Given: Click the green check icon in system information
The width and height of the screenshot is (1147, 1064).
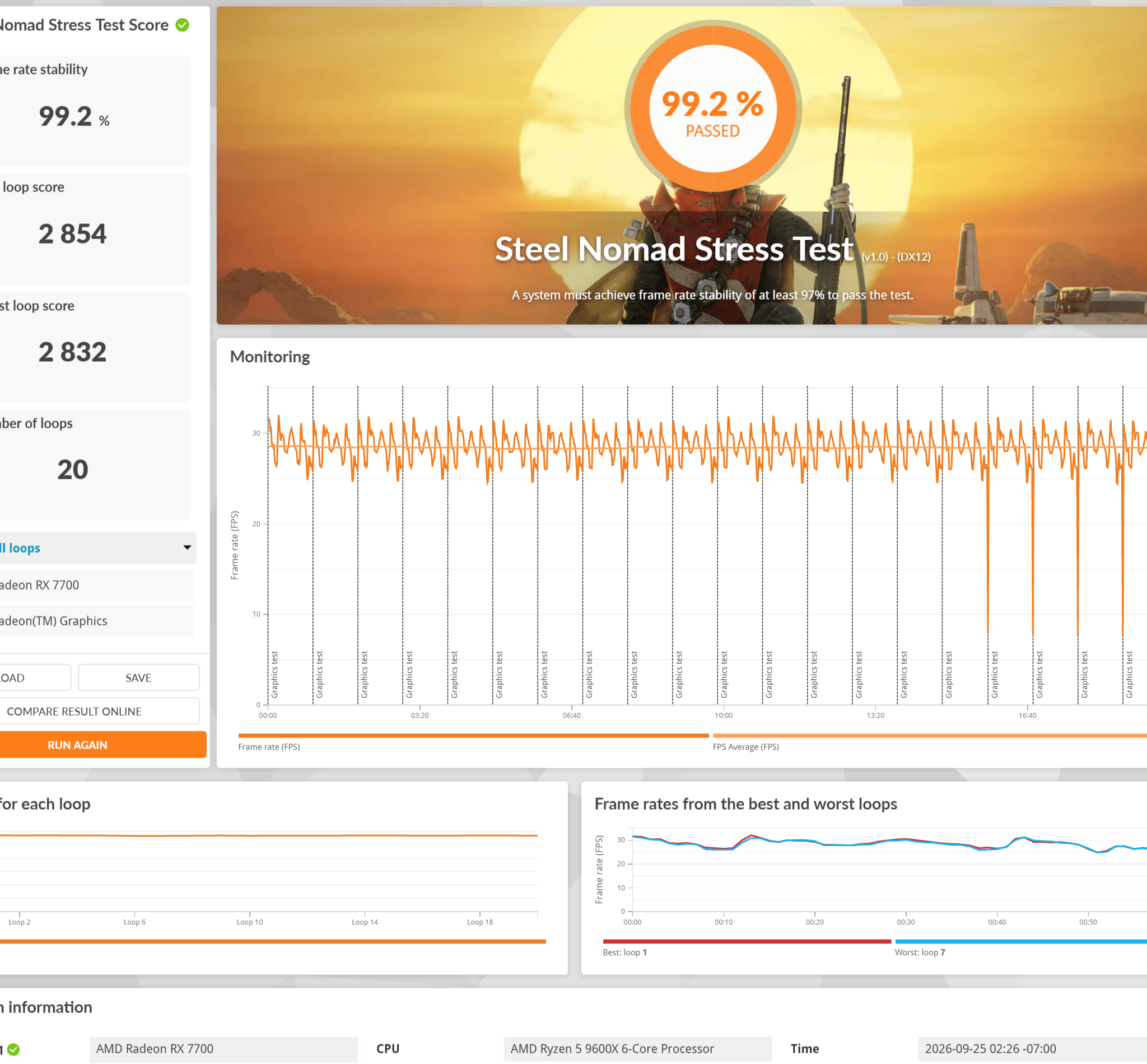Looking at the screenshot, I should [14, 1049].
